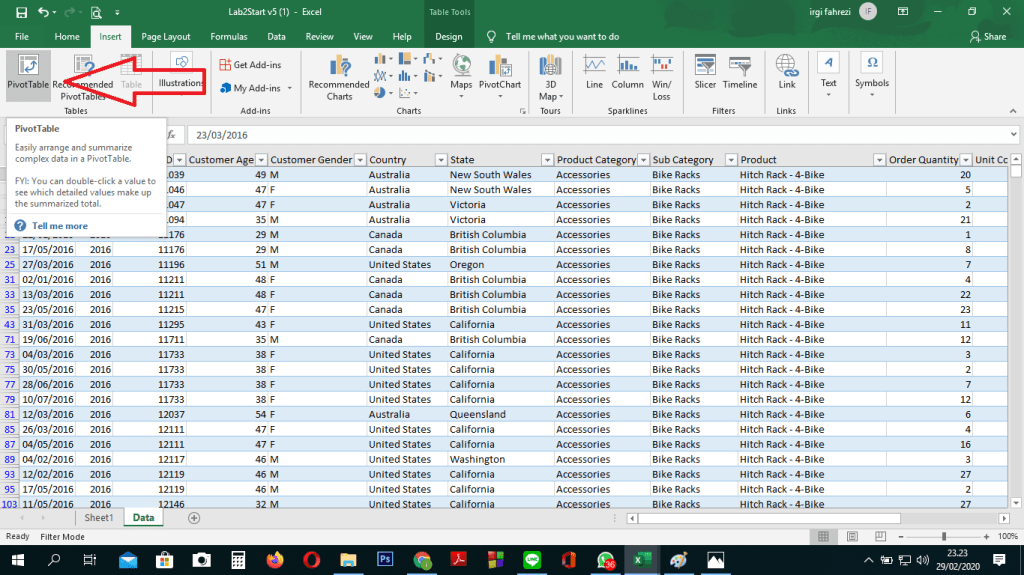The height and width of the screenshot is (575, 1024).
Task: Insert a Slicer filter
Action: pyautogui.click(x=705, y=72)
